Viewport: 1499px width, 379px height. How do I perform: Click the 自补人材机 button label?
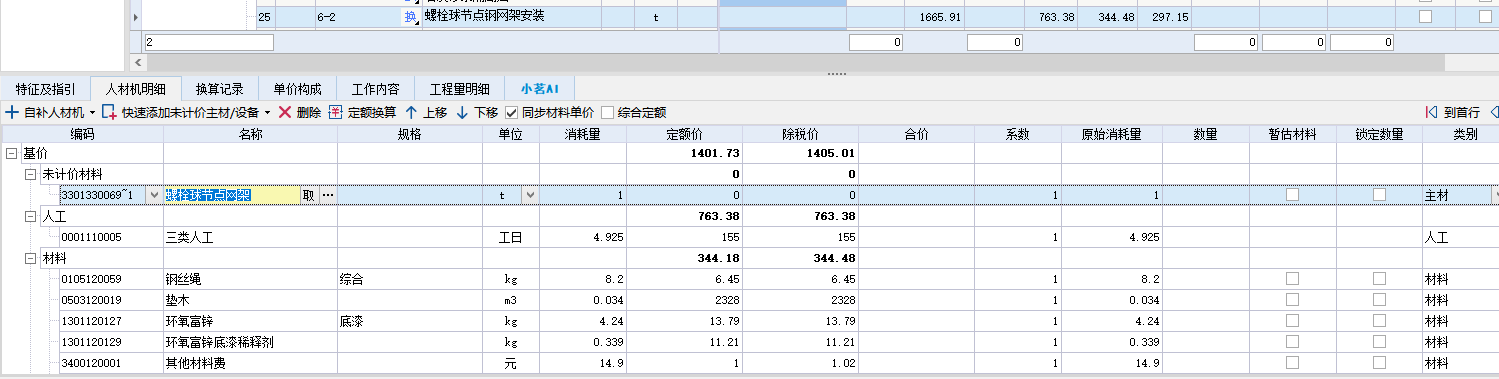(54, 113)
